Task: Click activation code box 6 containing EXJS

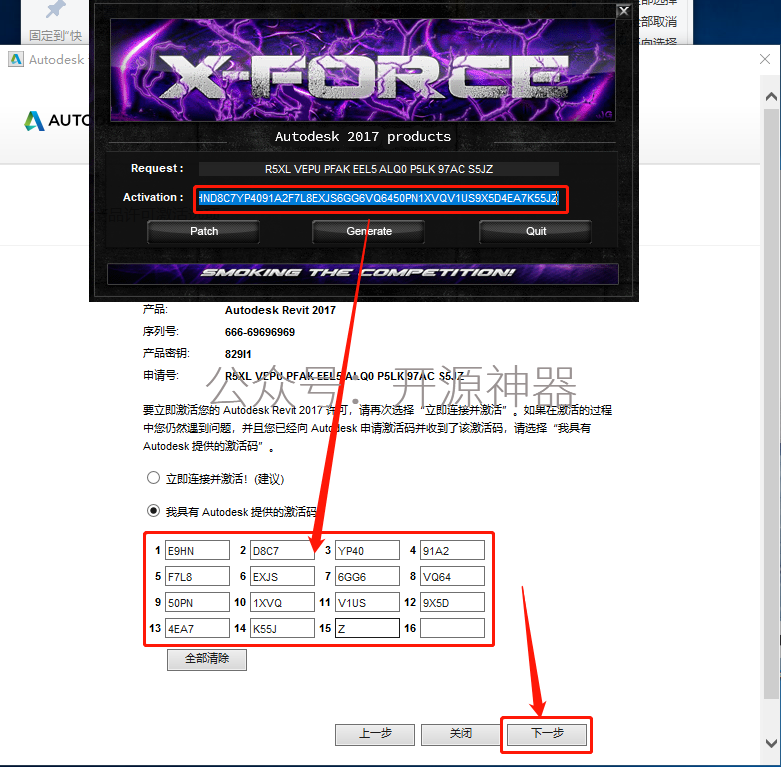Action: coord(282,576)
